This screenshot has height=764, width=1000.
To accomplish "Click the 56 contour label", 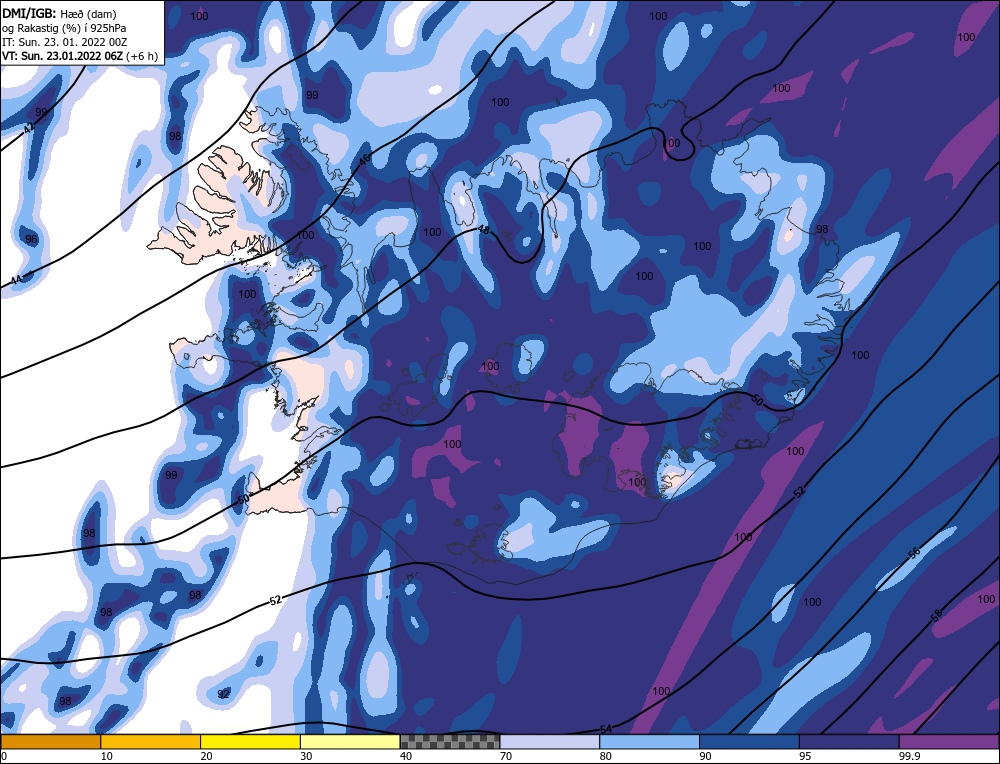I will [x=914, y=554].
